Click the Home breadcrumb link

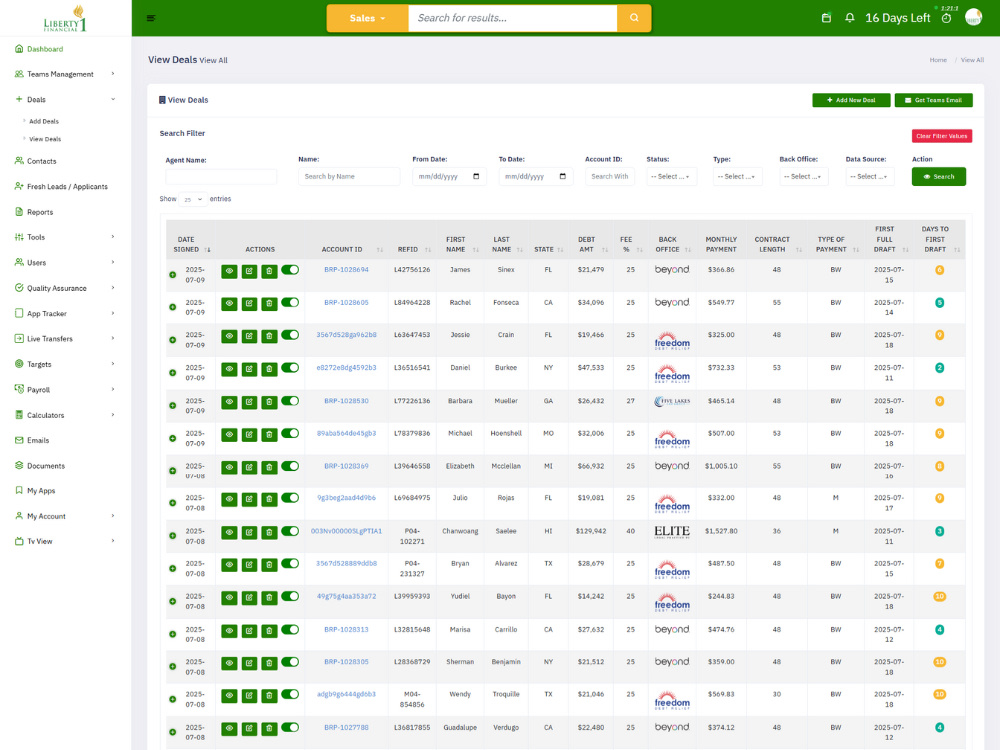(x=938, y=60)
